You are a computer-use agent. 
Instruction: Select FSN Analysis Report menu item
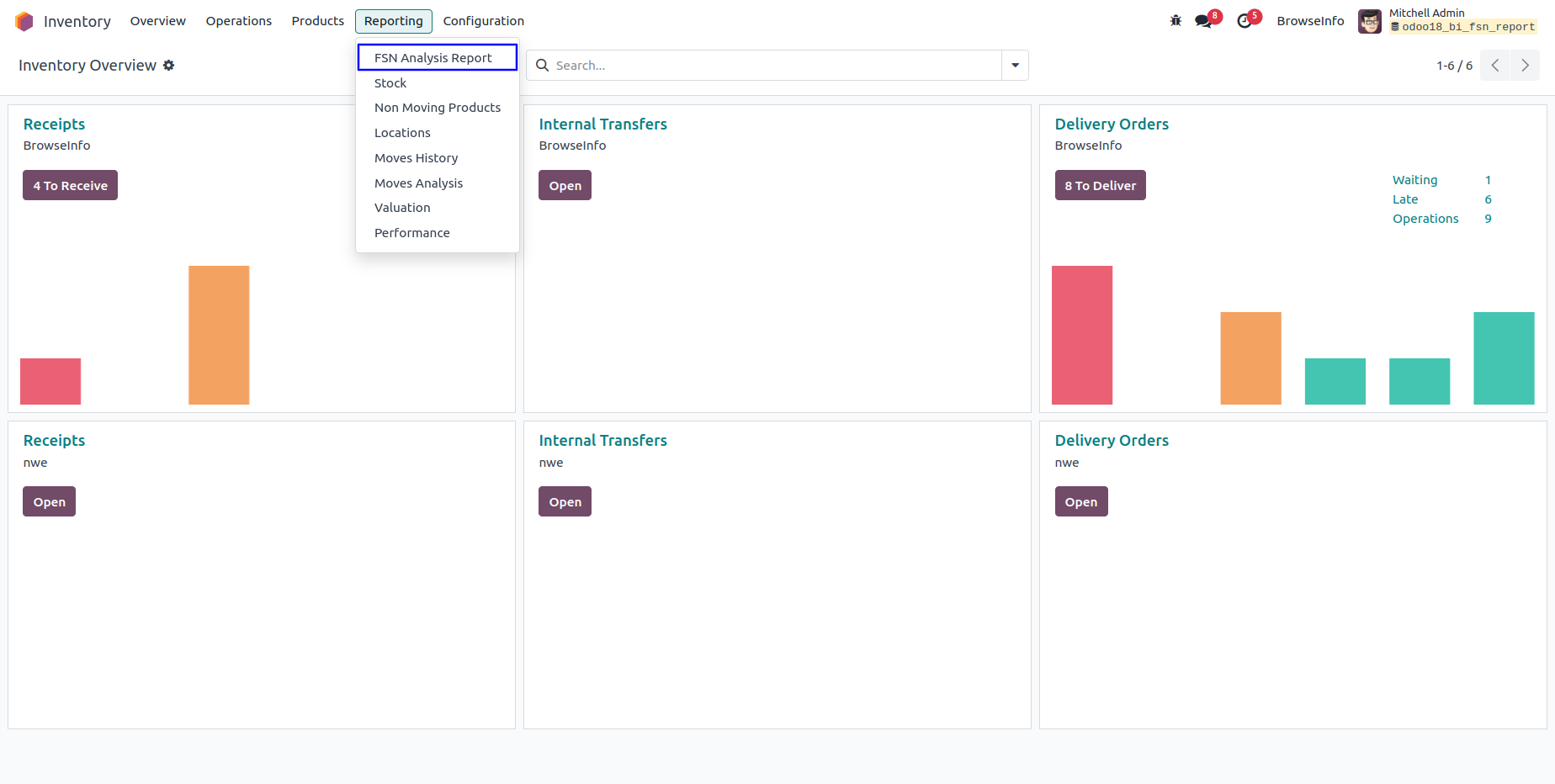433,58
